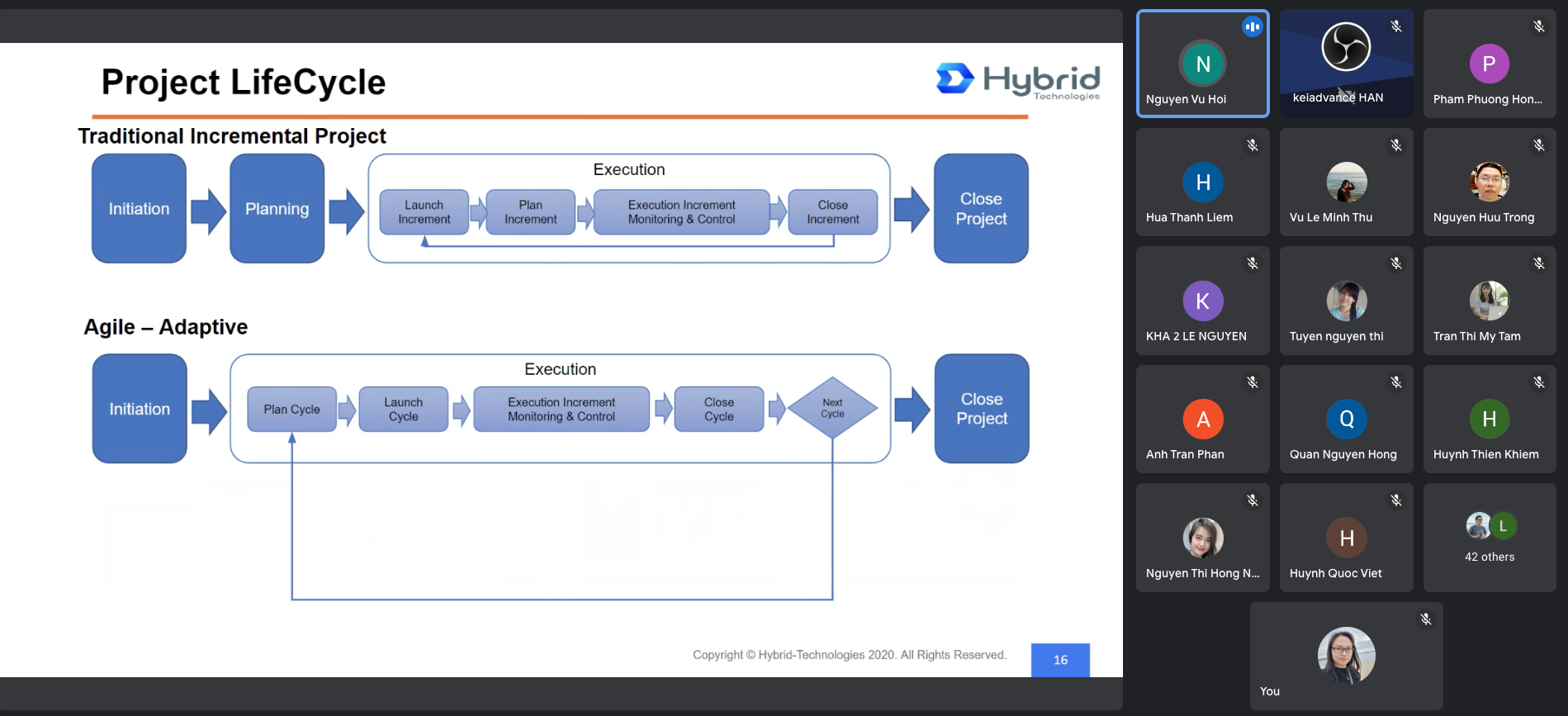Click the Traditional Close Project block
This screenshot has width=1568, height=716.
[981, 208]
